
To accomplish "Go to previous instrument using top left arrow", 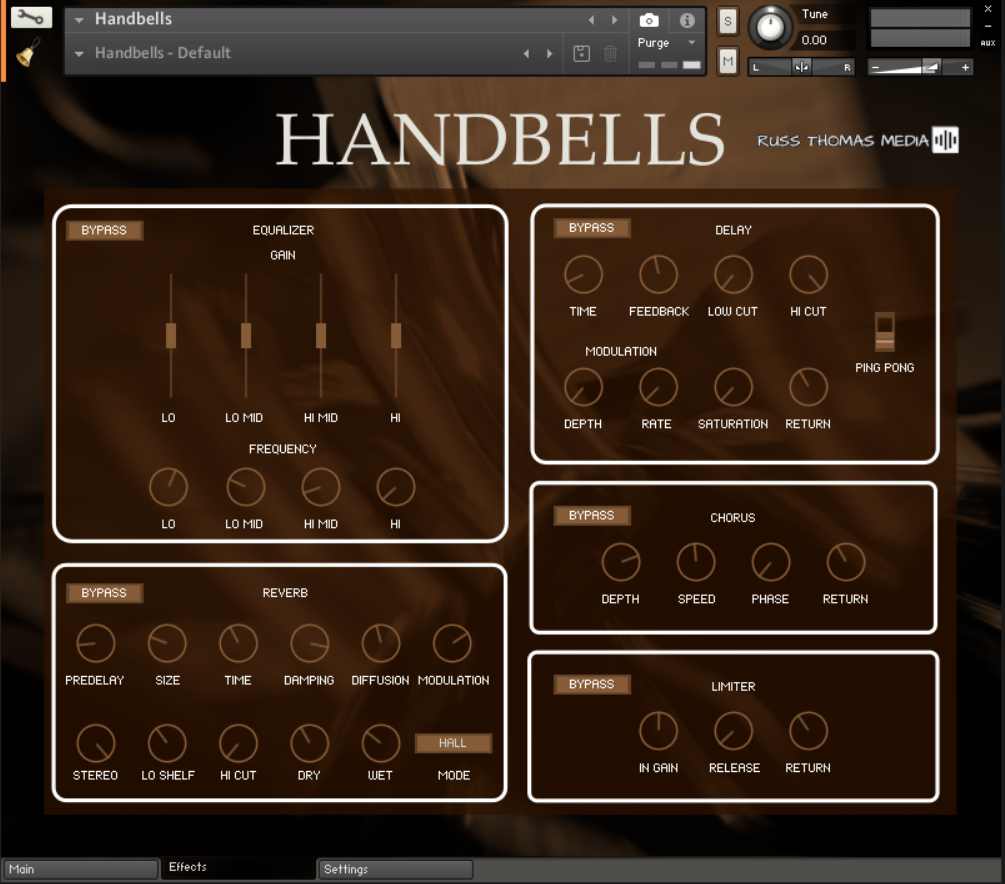I will (x=591, y=20).
